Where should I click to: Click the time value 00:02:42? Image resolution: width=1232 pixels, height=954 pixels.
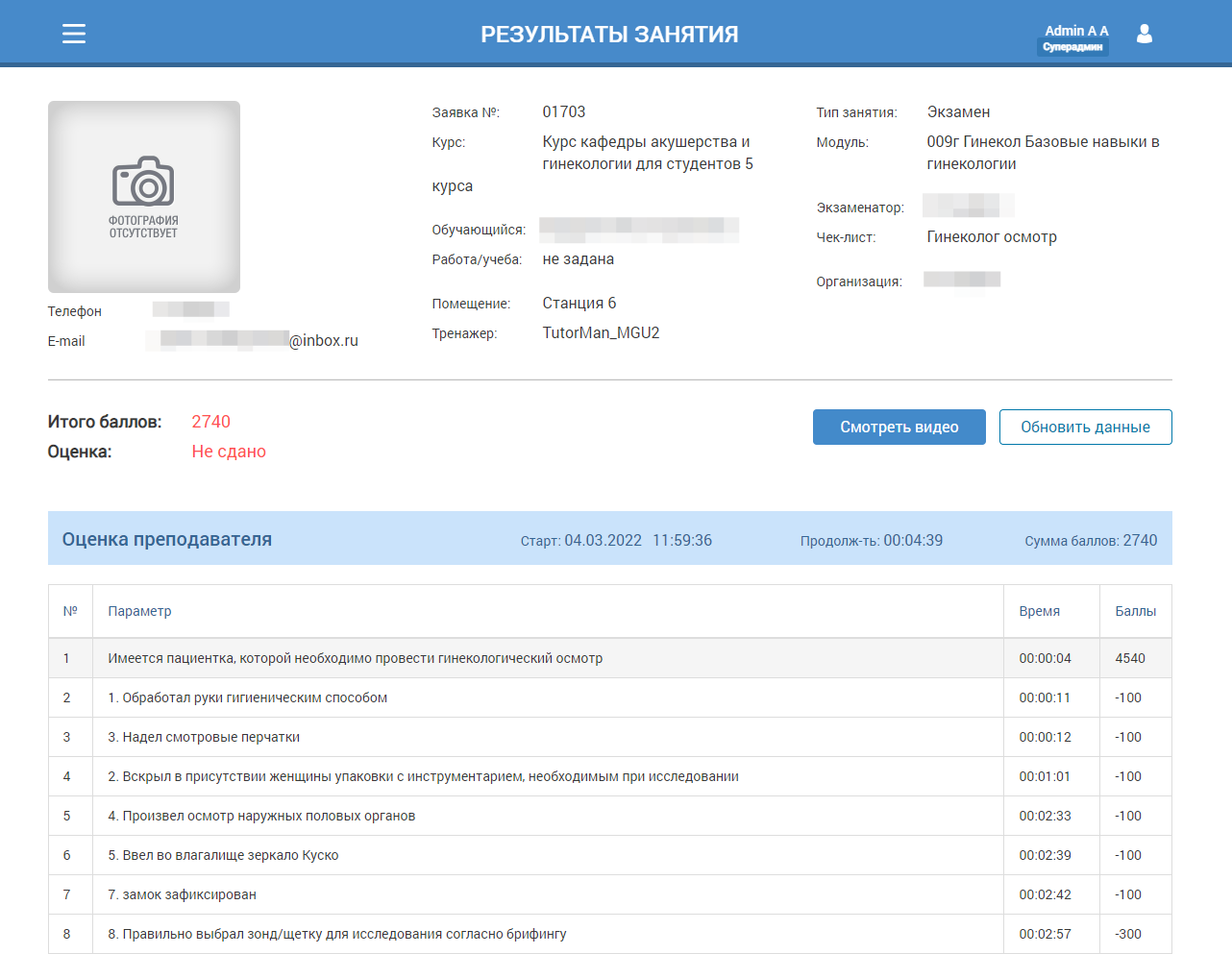1045,894
